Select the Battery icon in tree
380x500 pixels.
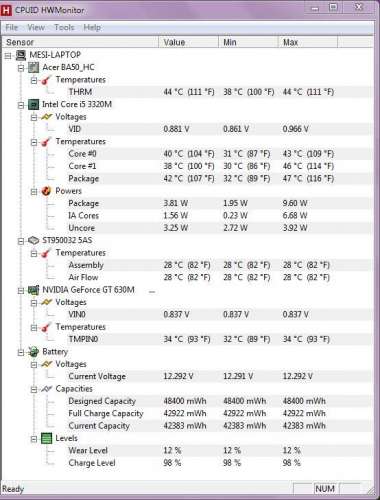33,352
